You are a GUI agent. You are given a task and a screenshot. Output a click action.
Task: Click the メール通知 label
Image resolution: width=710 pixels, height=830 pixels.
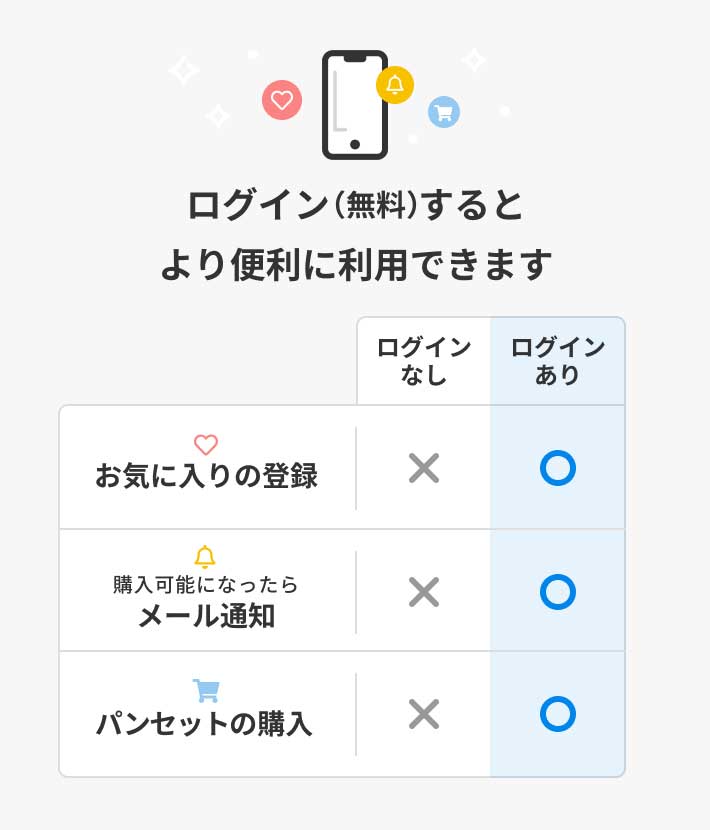click(x=206, y=616)
